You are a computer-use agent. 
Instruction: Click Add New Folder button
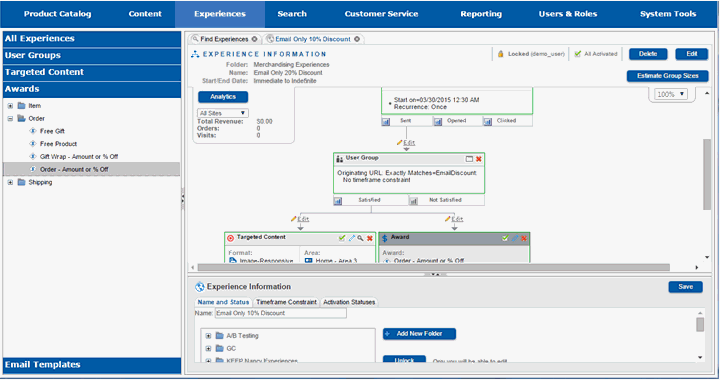419,334
